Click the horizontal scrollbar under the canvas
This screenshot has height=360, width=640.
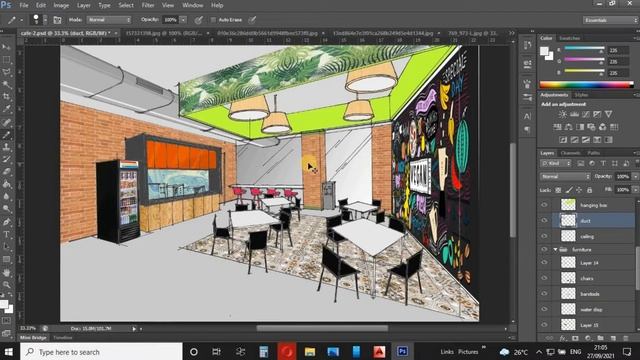click(x=322, y=328)
